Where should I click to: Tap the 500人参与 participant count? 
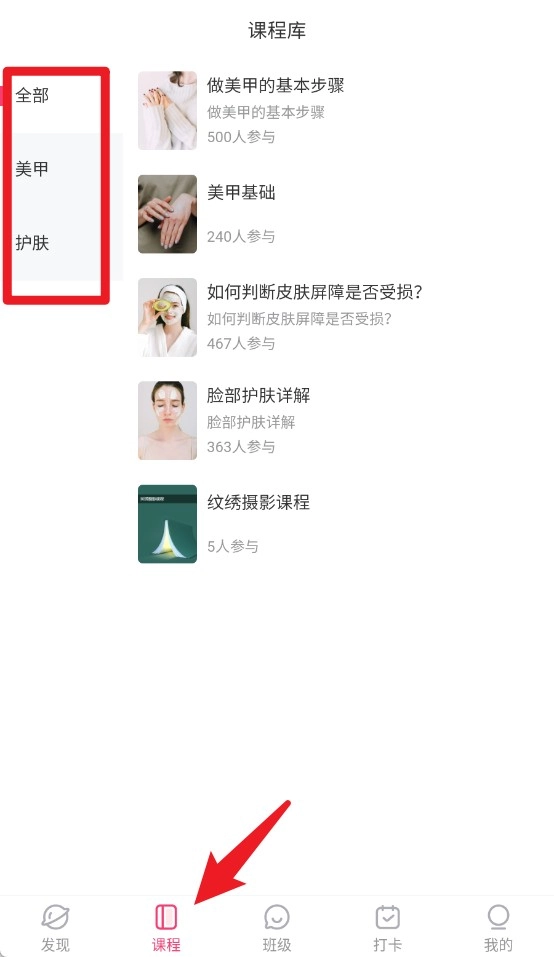point(241,137)
